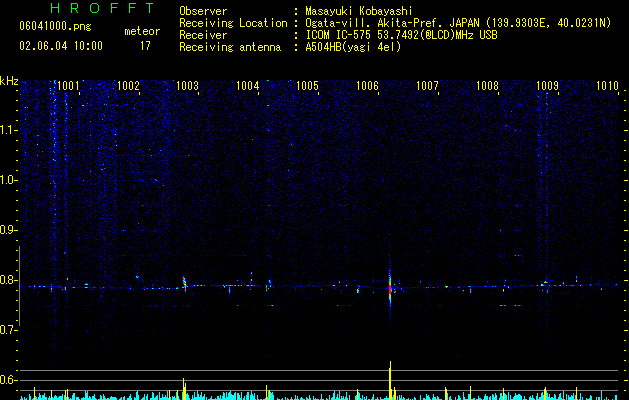Screen dimensions: 629x400
Task: Click the 1003 time axis marker
Action: pos(188,86)
